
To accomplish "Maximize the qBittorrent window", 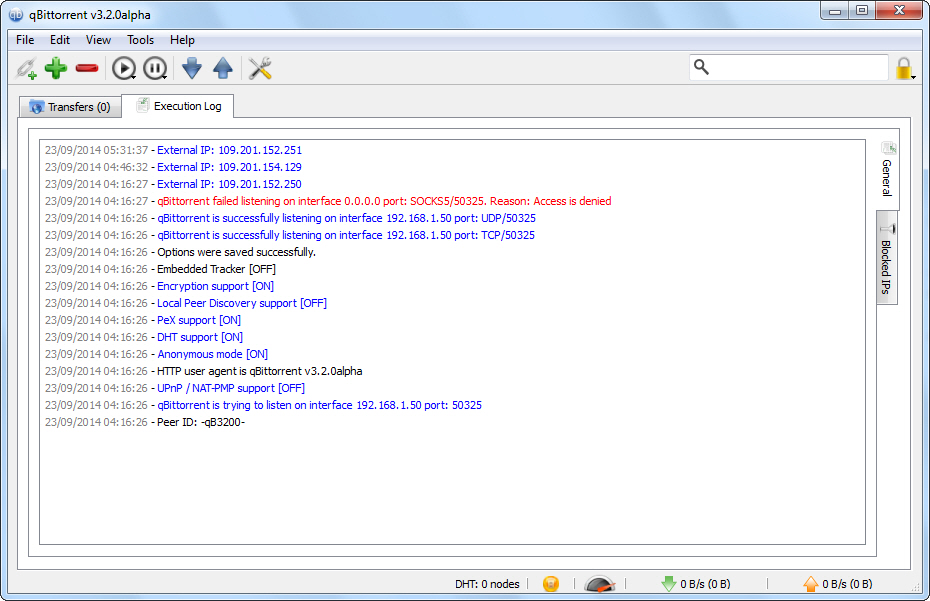I will (862, 10).
